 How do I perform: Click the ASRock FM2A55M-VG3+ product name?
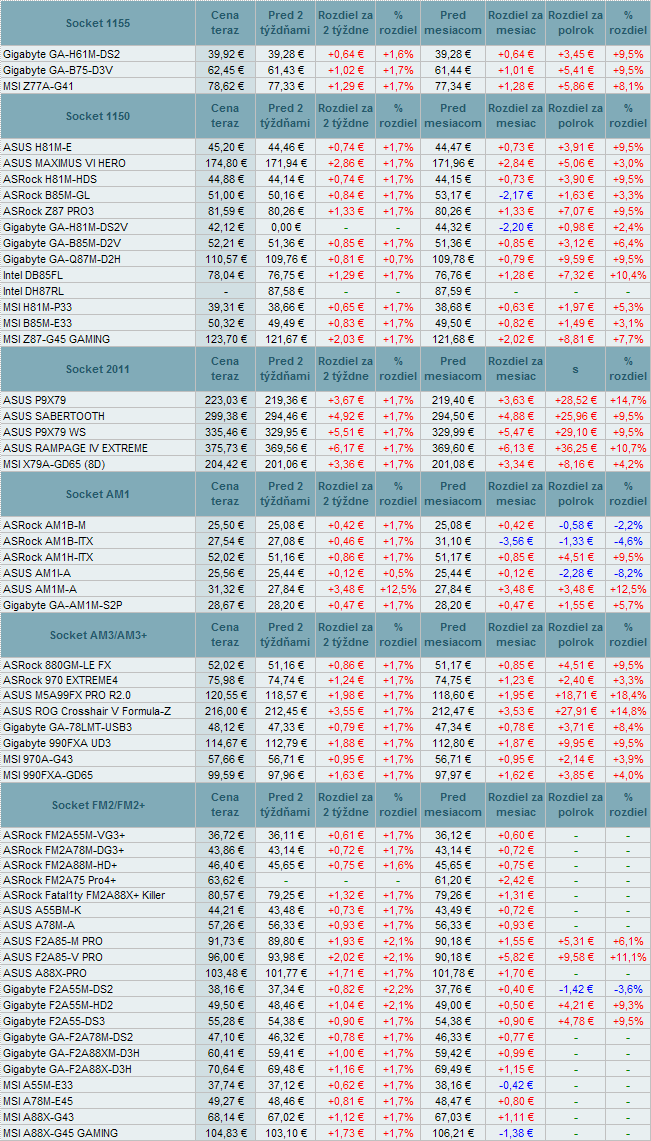click(64, 835)
